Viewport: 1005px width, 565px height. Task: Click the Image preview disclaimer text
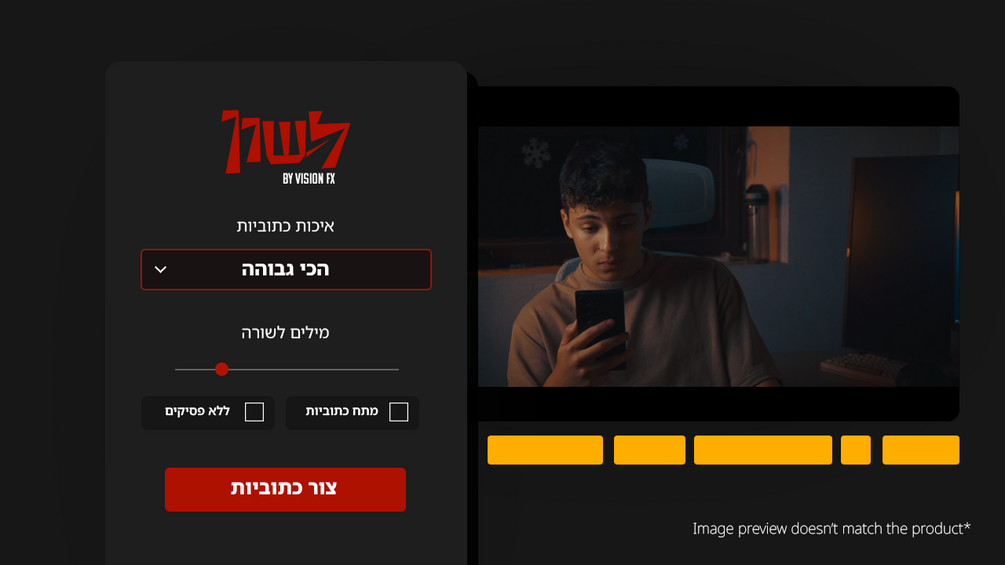pos(831,528)
